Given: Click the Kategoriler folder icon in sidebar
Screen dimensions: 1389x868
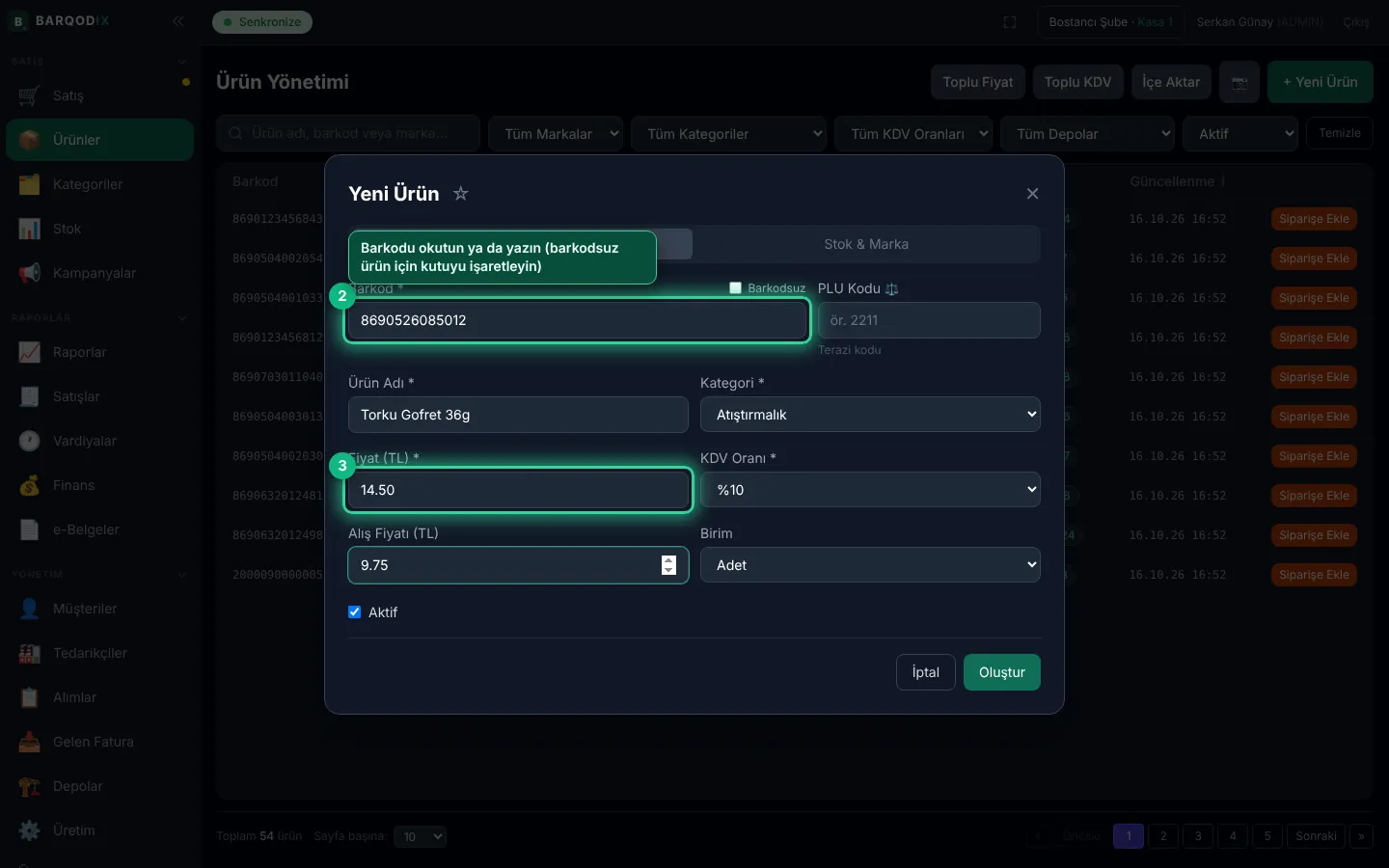Looking at the screenshot, I should (30, 184).
